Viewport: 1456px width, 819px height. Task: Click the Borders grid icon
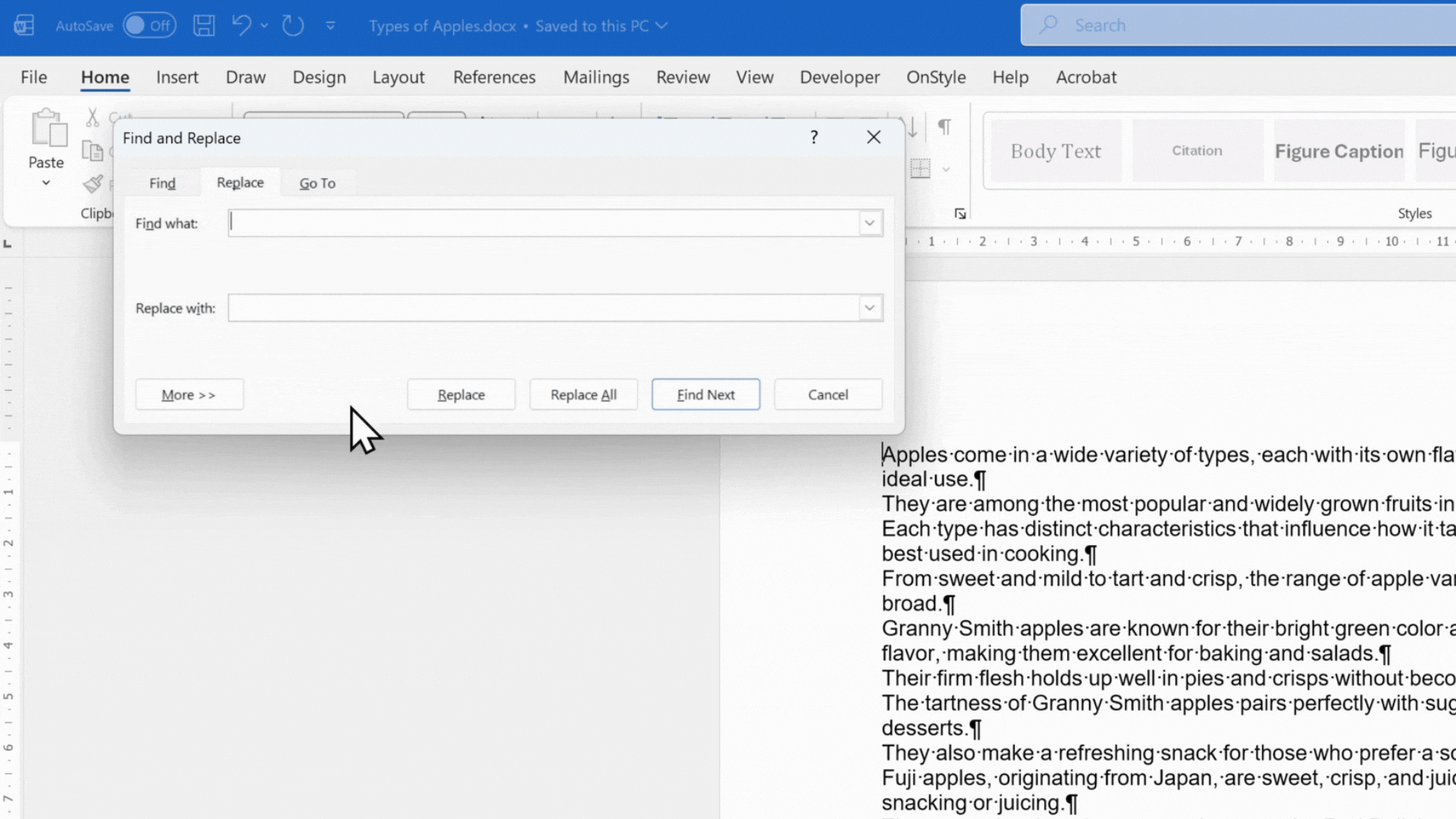920,168
